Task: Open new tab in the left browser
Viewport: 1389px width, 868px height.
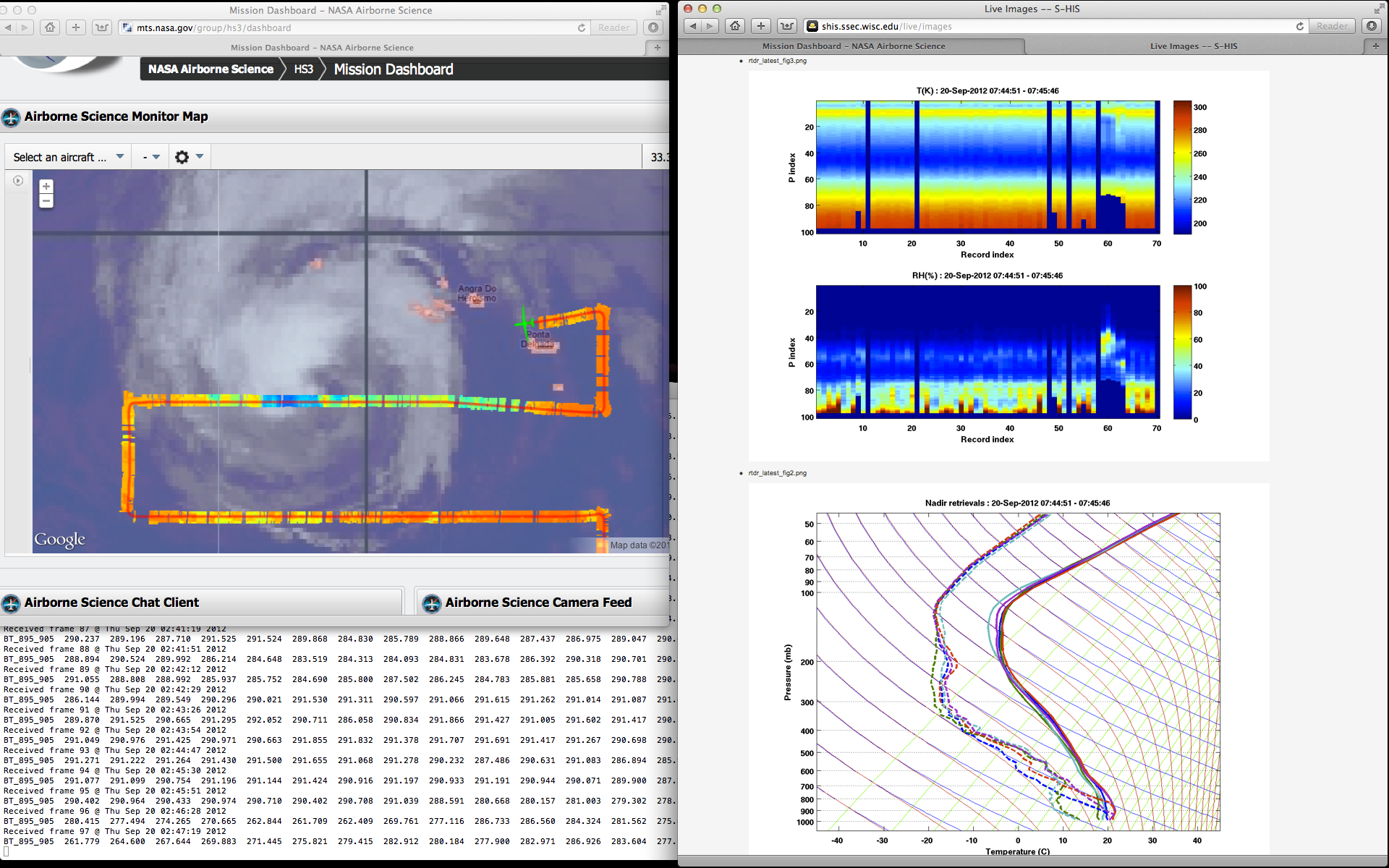Action: tap(657, 48)
